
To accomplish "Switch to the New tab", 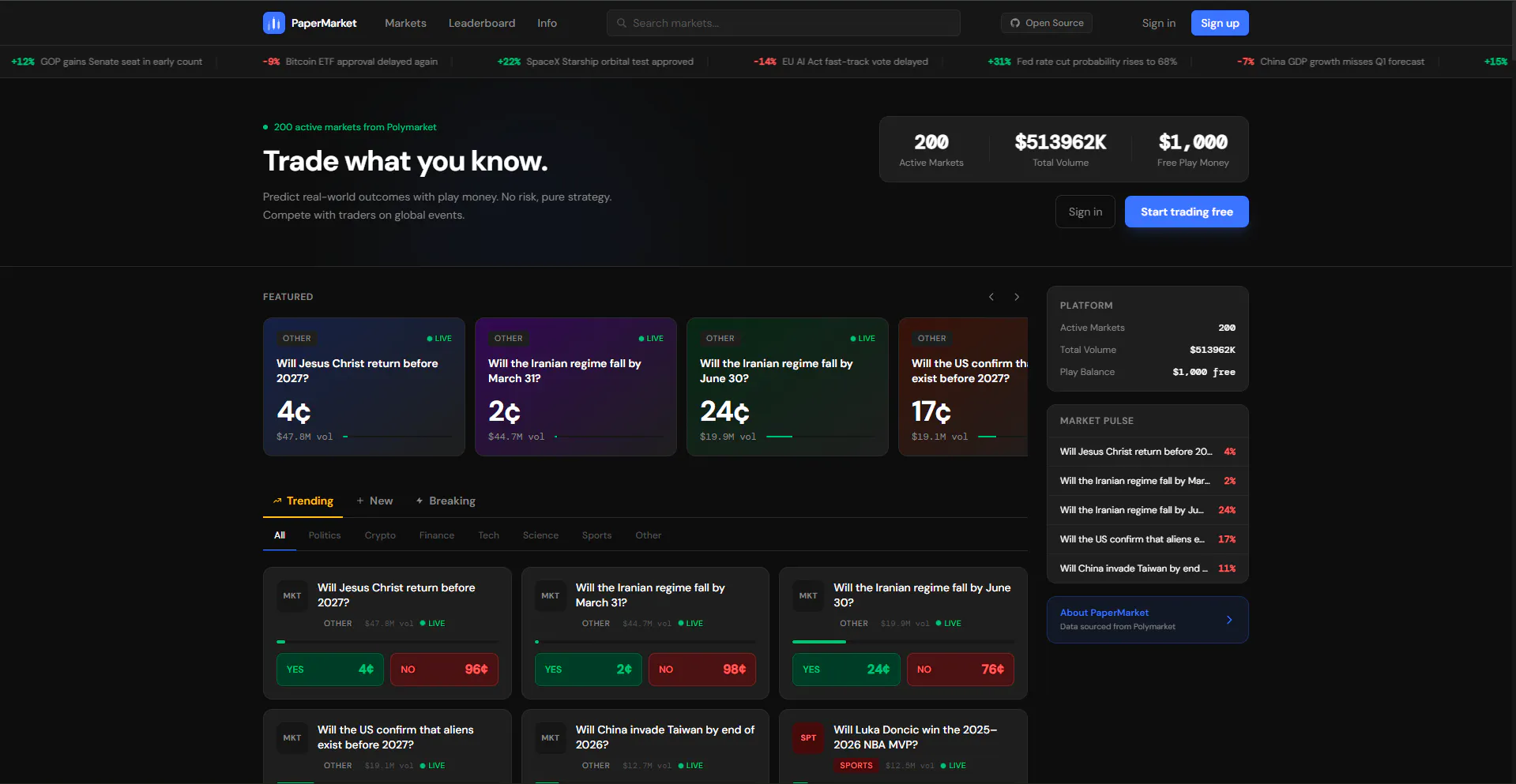I will [x=374, y=501].
